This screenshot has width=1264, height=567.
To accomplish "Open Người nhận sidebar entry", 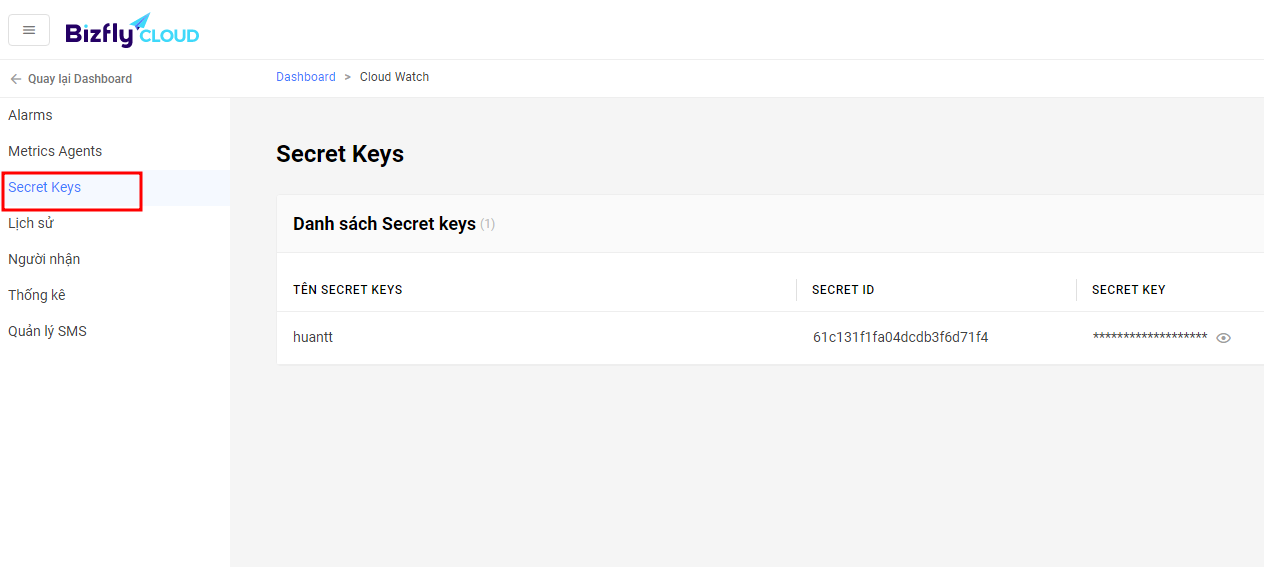I will coord(44,259).
